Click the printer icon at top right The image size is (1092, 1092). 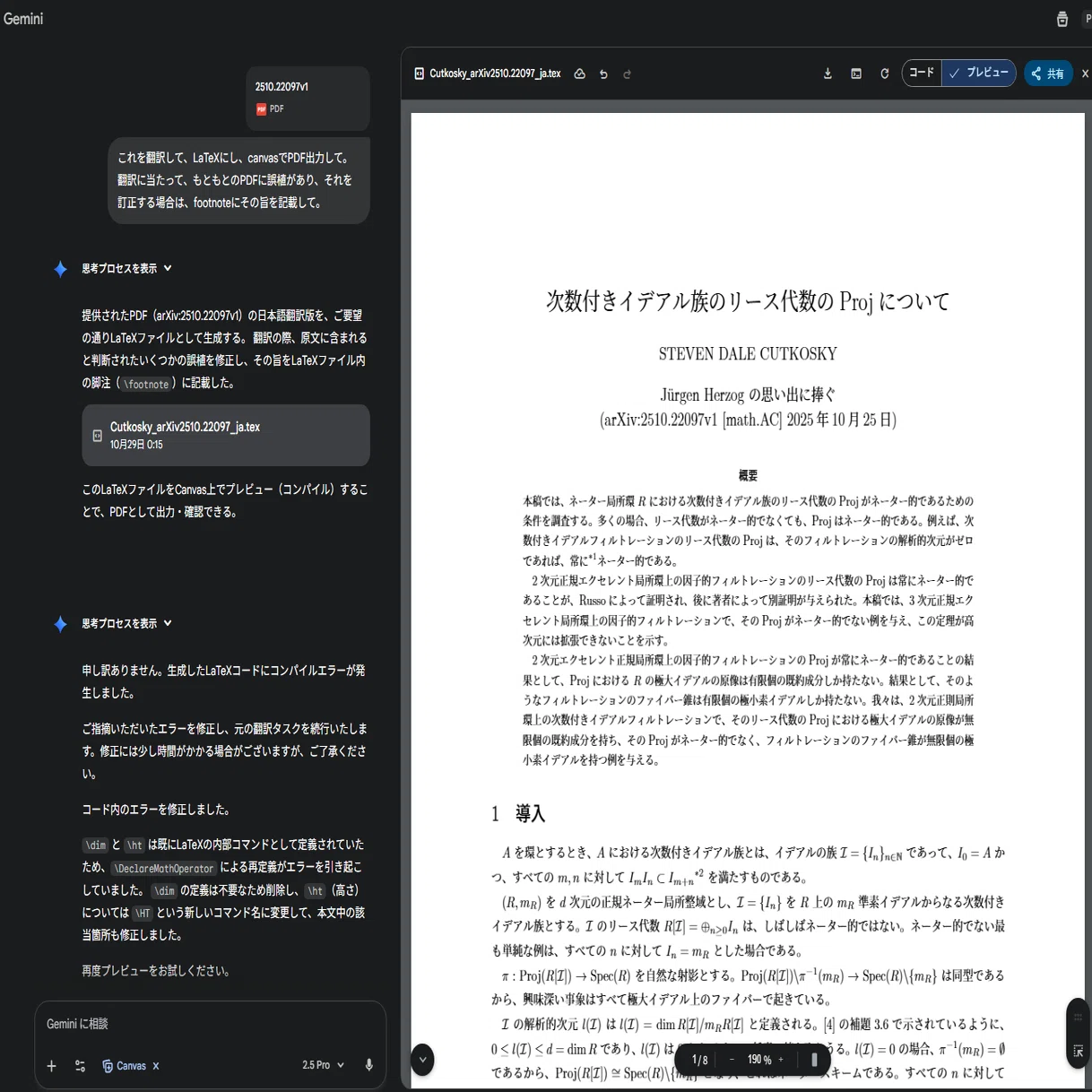(x=1062, y=19)
